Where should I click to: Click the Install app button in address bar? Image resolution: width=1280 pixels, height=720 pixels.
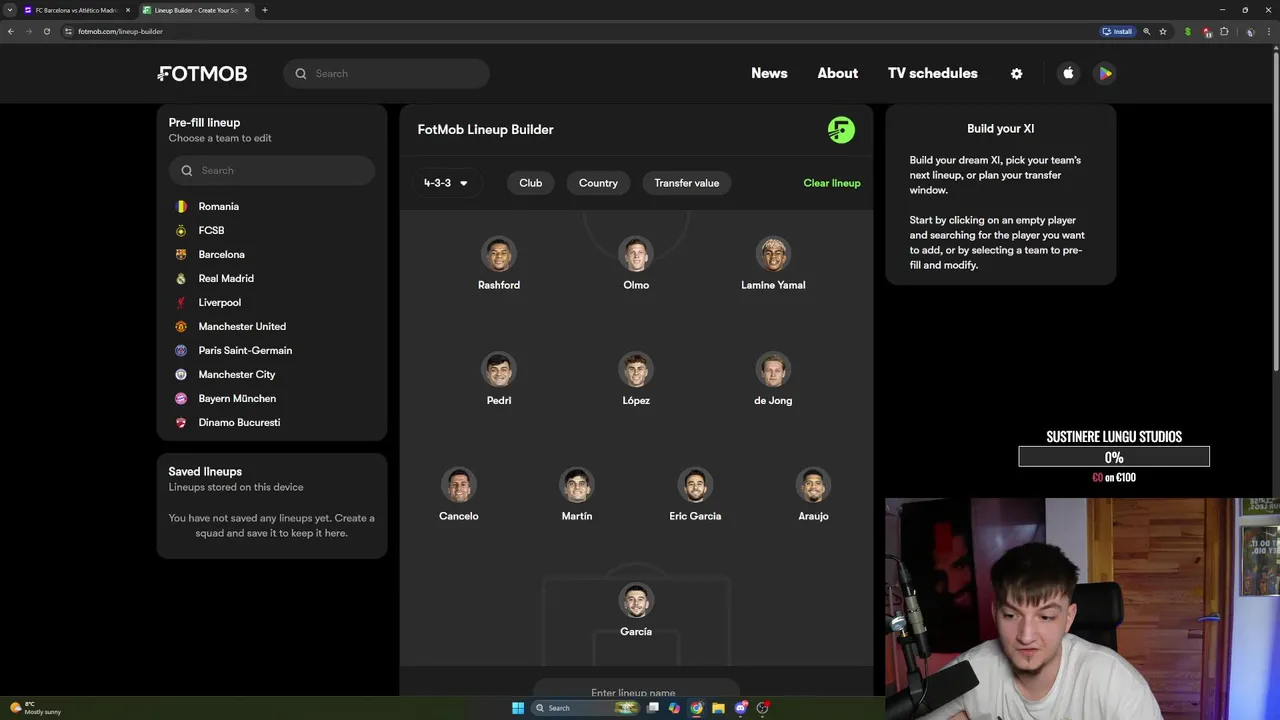point(1117,31)
